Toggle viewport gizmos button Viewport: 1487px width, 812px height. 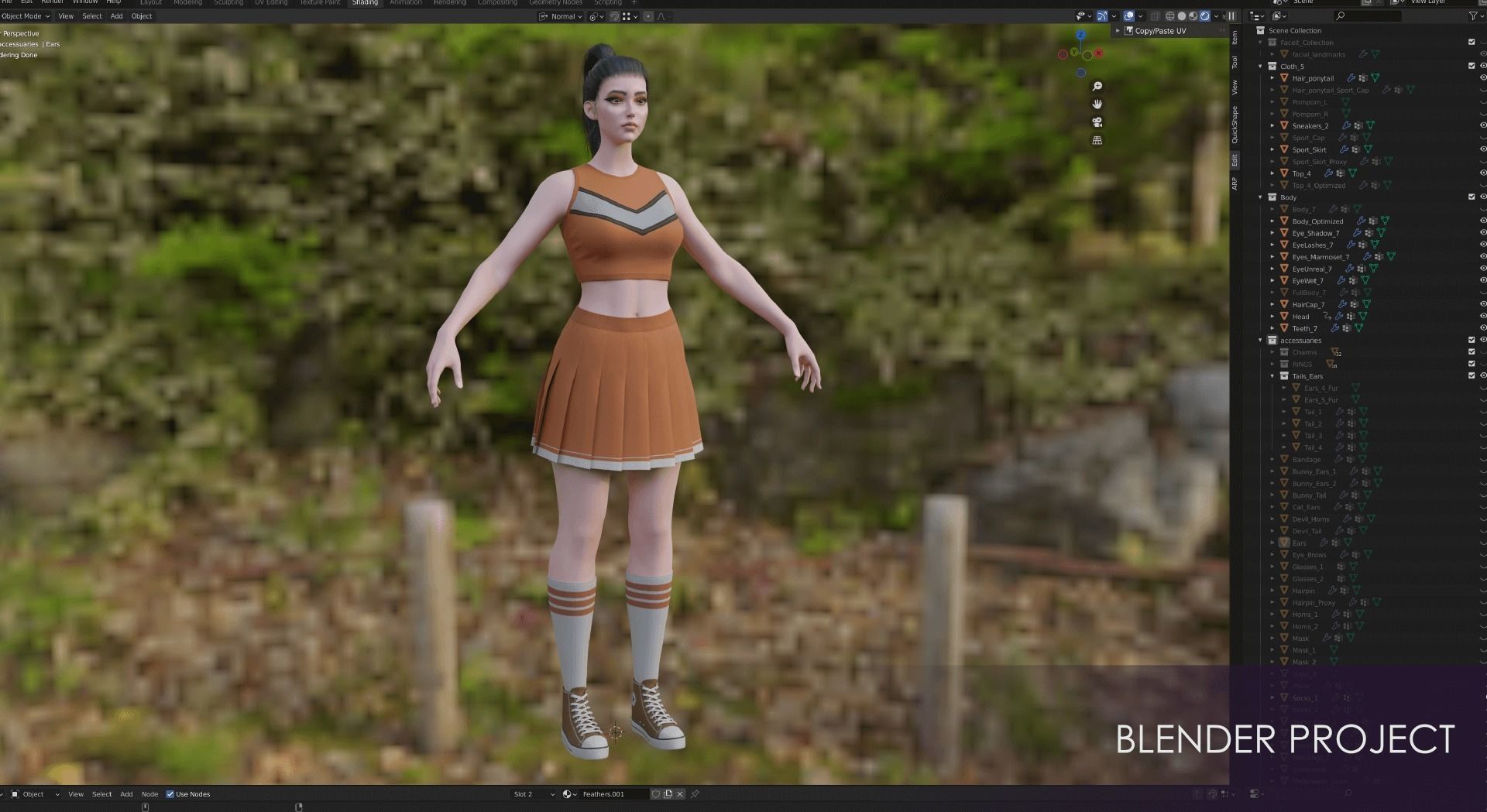[1102, 16]
